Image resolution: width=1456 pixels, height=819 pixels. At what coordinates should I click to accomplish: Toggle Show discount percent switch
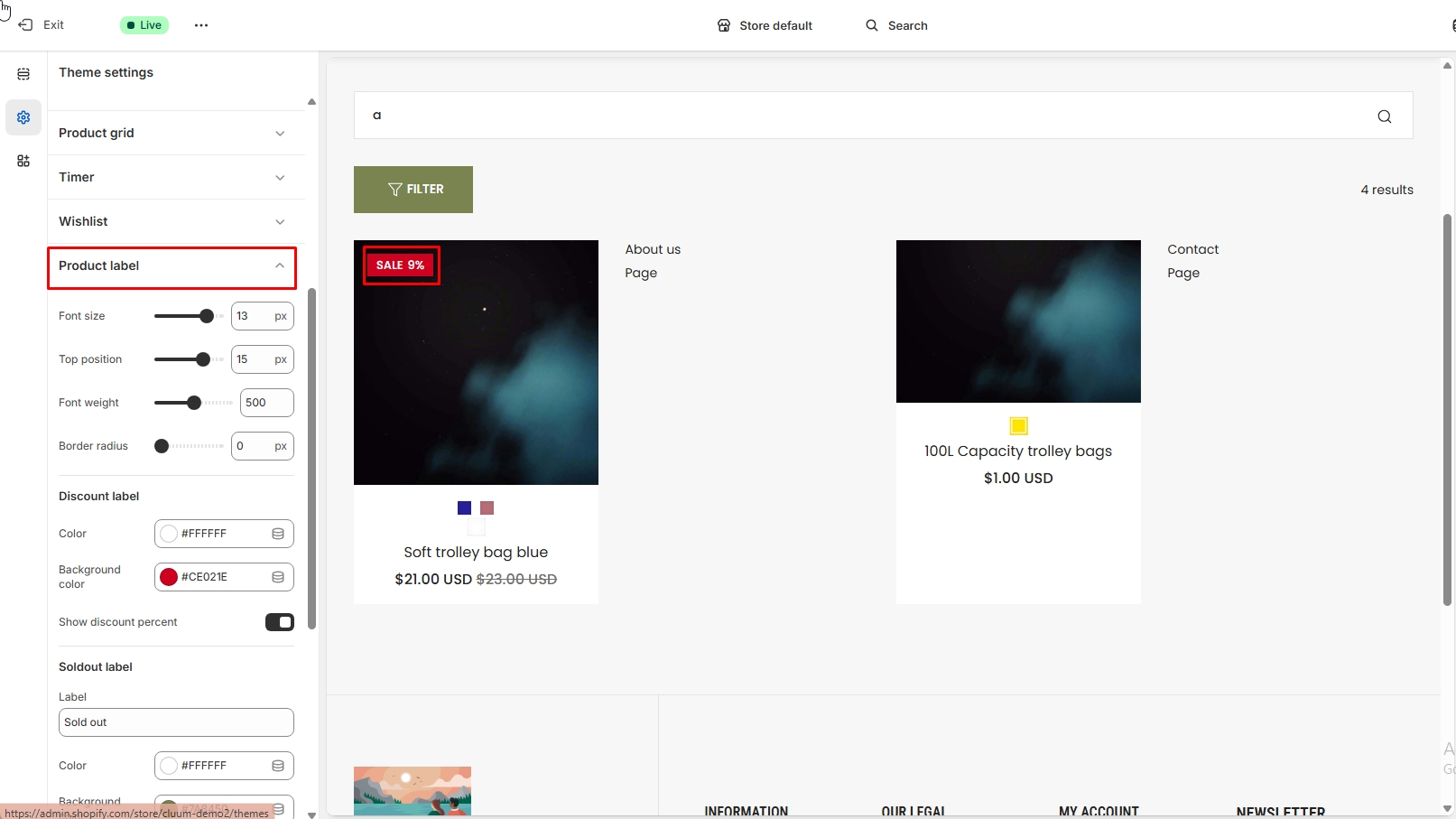tap(279, 622)
